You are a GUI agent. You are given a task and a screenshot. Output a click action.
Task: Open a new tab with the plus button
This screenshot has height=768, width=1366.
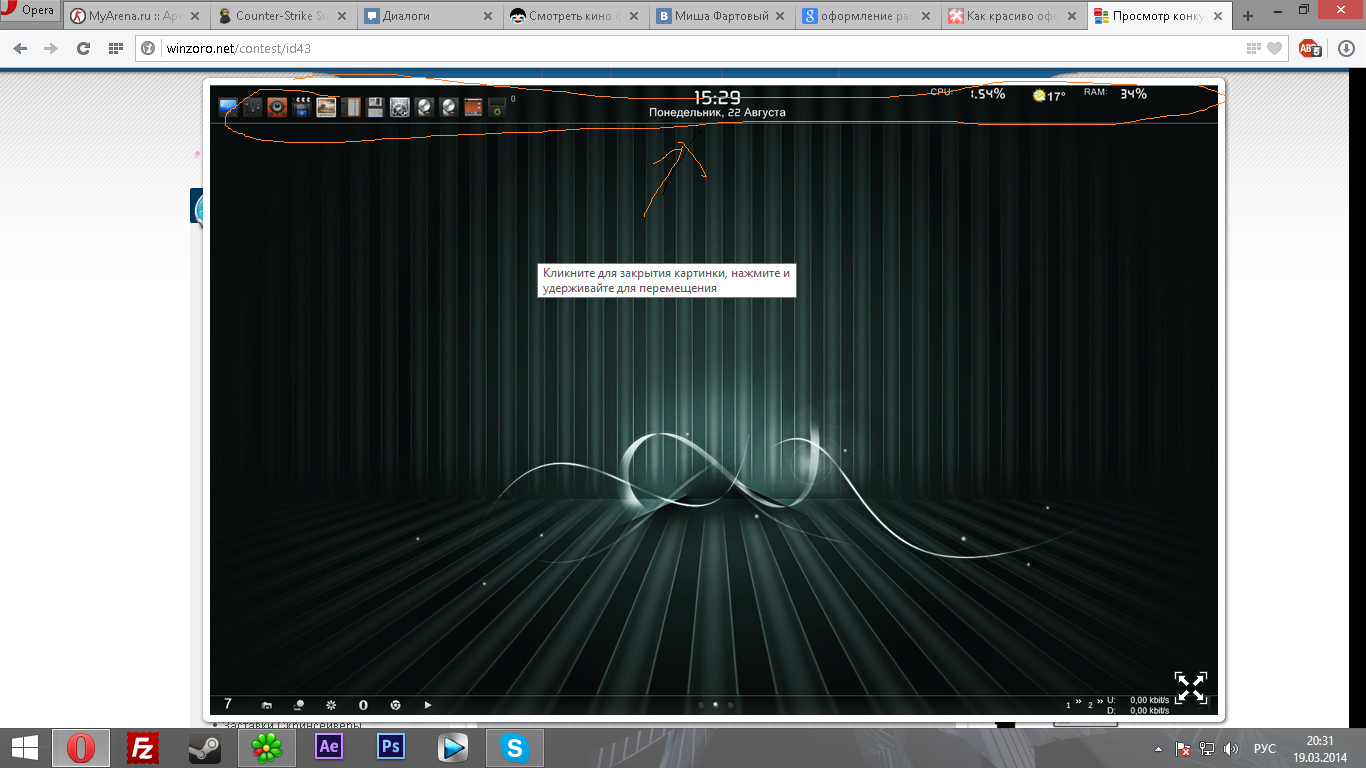point(1247,16)
